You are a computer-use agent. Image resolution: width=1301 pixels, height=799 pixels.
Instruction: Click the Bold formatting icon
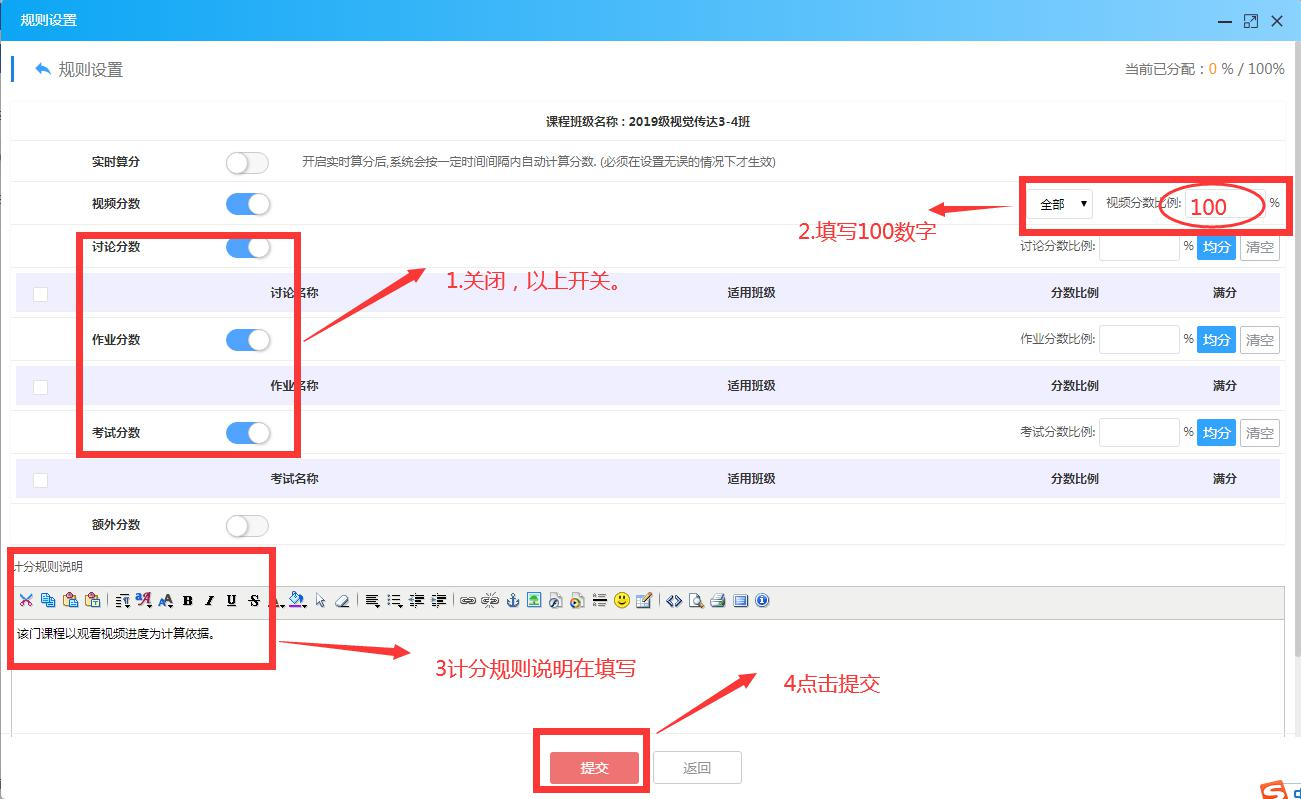[x=187, y=601]
